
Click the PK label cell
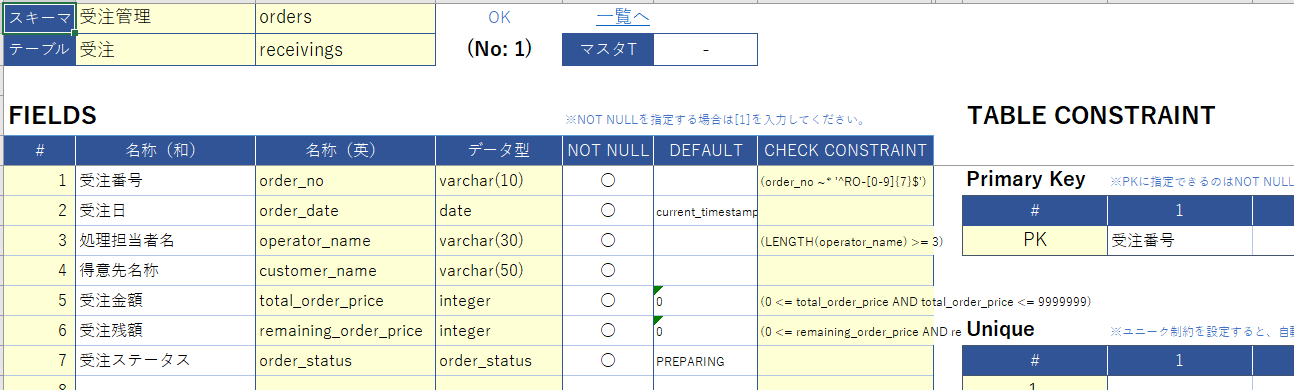[x=1035, y=241]
